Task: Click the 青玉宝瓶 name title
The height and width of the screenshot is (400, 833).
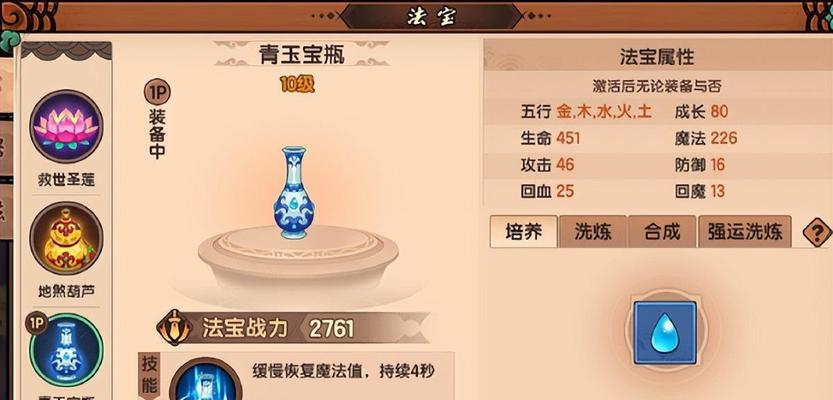Action: [302, 54]
